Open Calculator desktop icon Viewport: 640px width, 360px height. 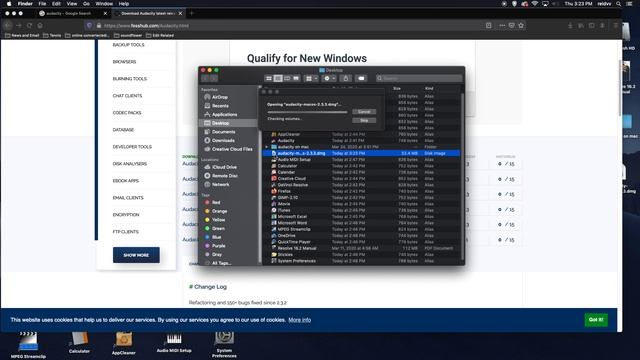(x=79, y=342)
